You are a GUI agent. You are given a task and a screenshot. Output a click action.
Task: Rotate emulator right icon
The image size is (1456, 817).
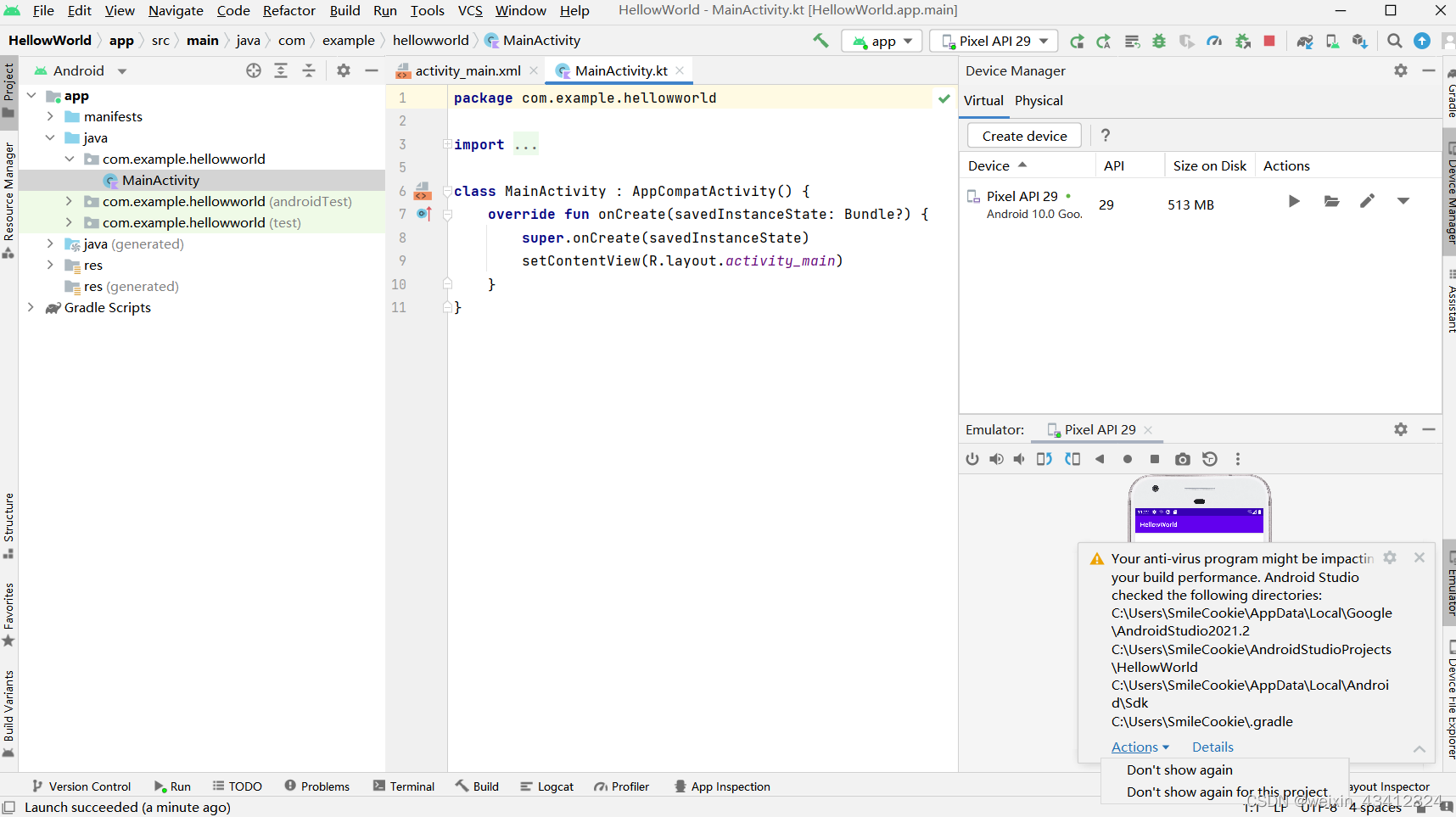pyautogui.click(x=1072, y=459)
